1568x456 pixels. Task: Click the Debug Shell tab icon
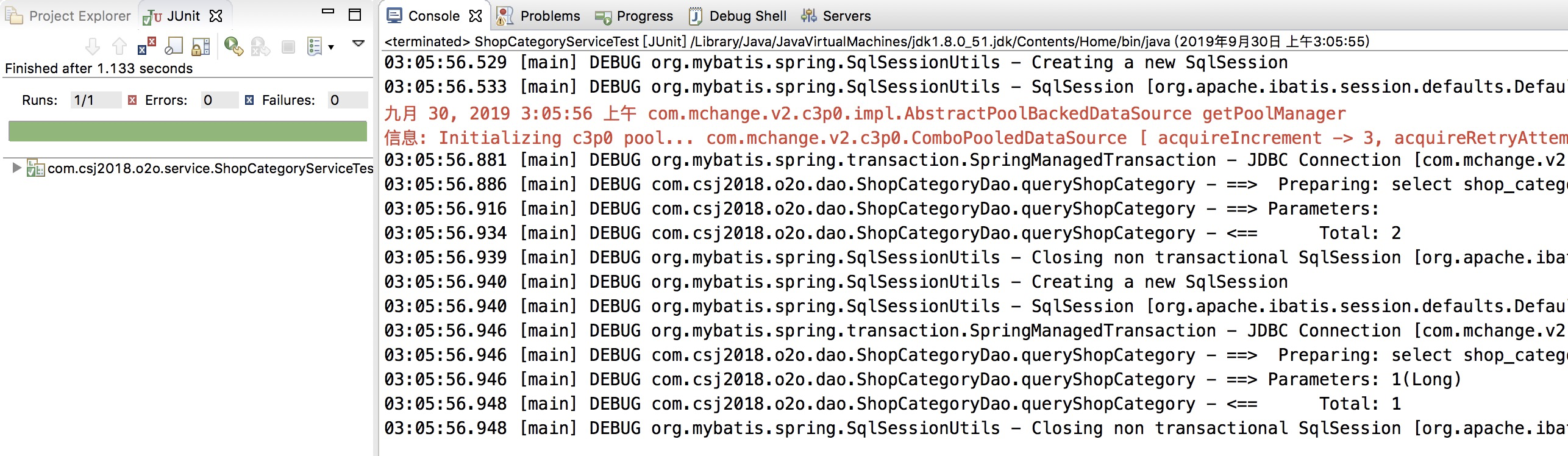(x=696, y=16)
